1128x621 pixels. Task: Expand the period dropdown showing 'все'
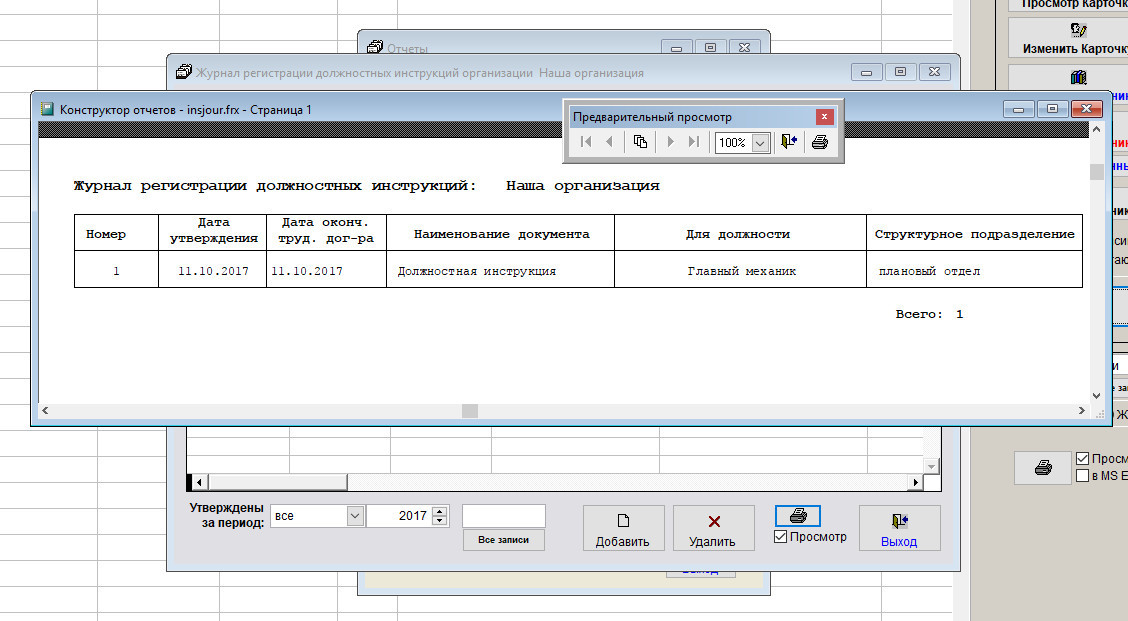pyautogui.click(x=355, y=516)
